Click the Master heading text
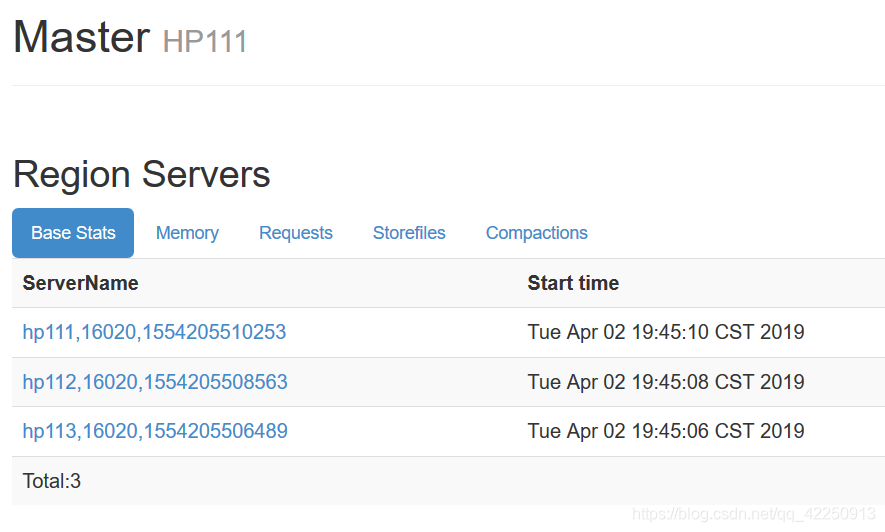 coord(81,37)
